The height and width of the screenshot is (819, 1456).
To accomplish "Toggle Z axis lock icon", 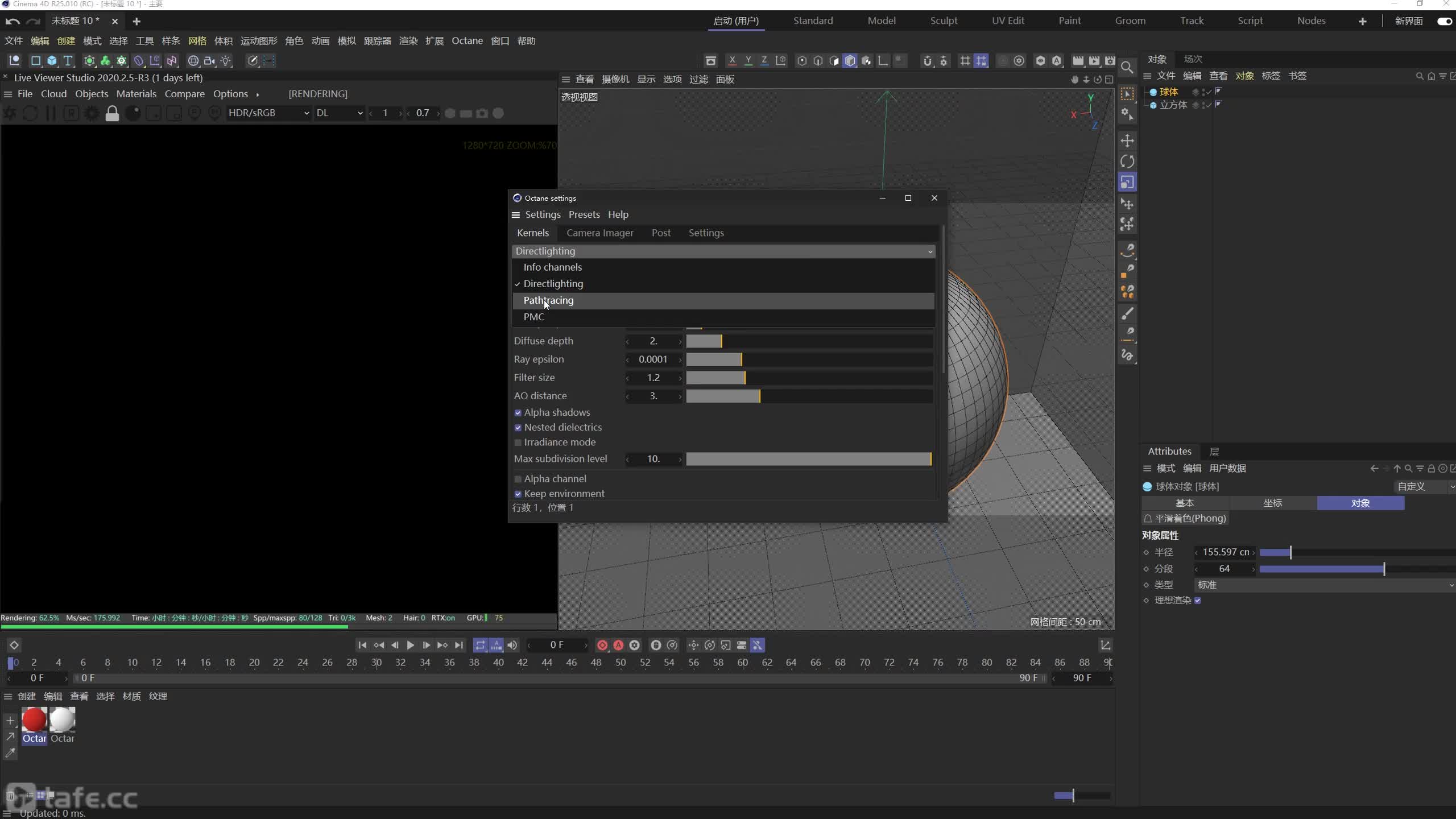I will point(764,61).
